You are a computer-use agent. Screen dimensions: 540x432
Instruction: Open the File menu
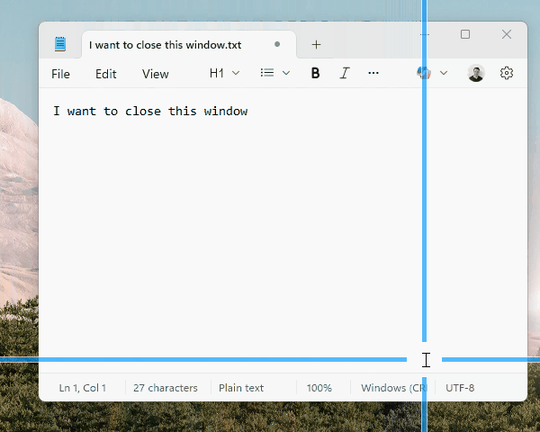[61, 74]
